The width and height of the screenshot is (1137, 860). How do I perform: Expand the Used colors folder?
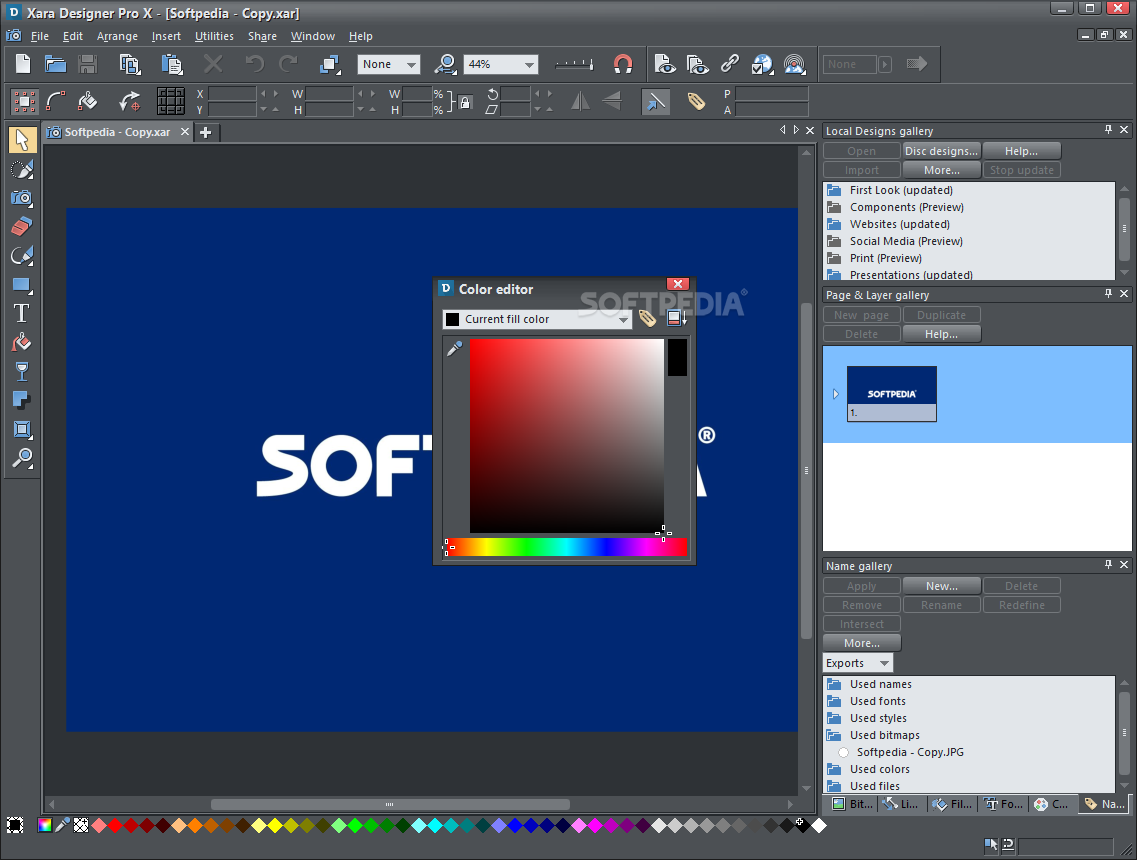click(x=835, y=769)
